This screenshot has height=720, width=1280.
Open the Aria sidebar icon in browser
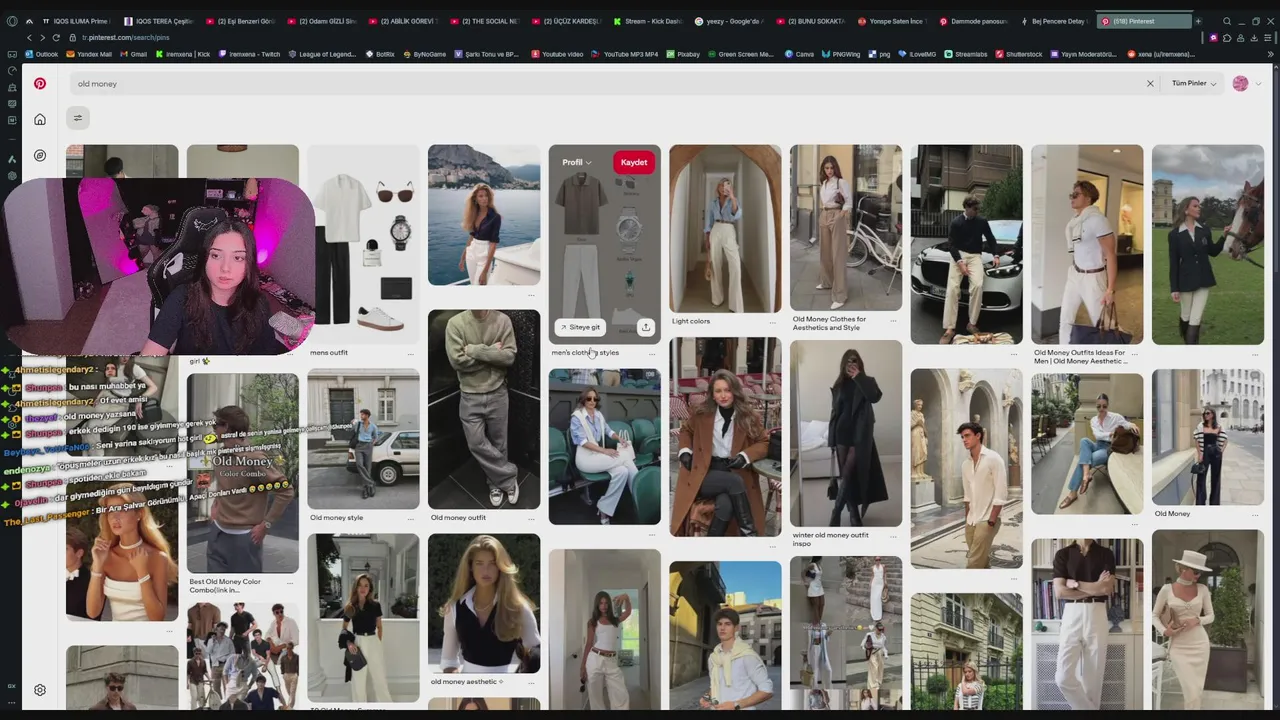coord(12,159)
